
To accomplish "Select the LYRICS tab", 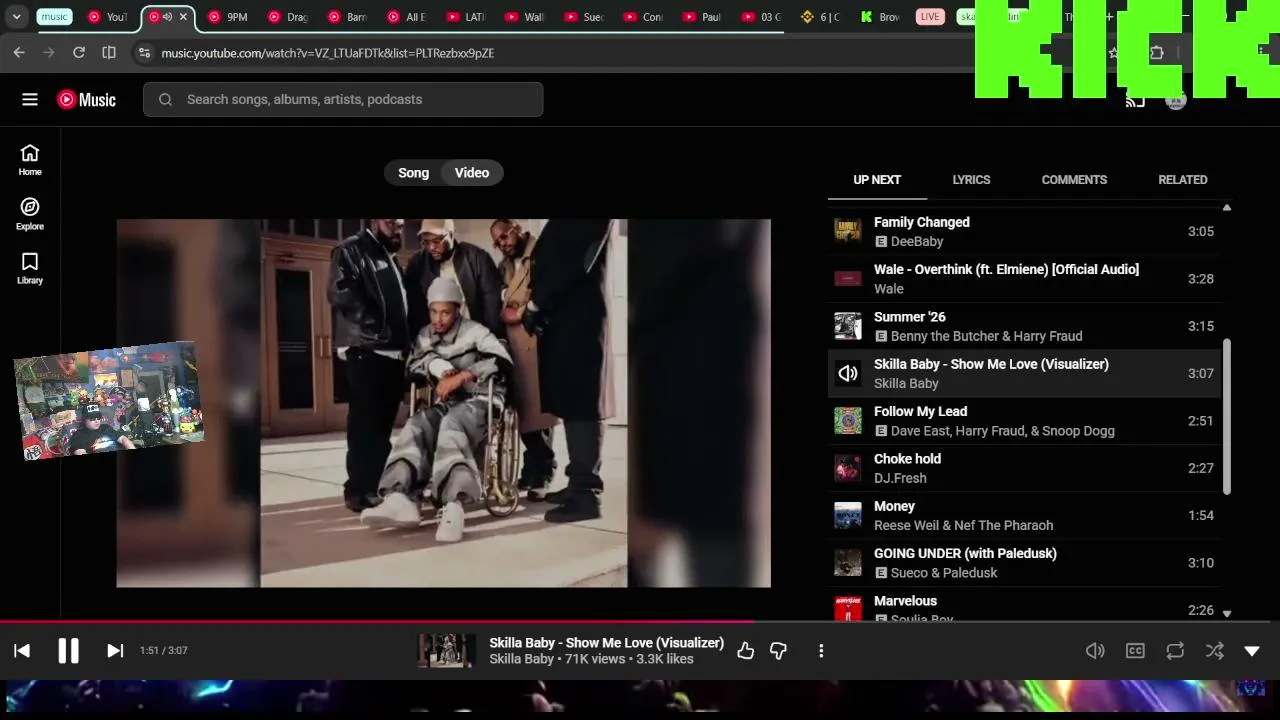I will [x=971, y=180].
